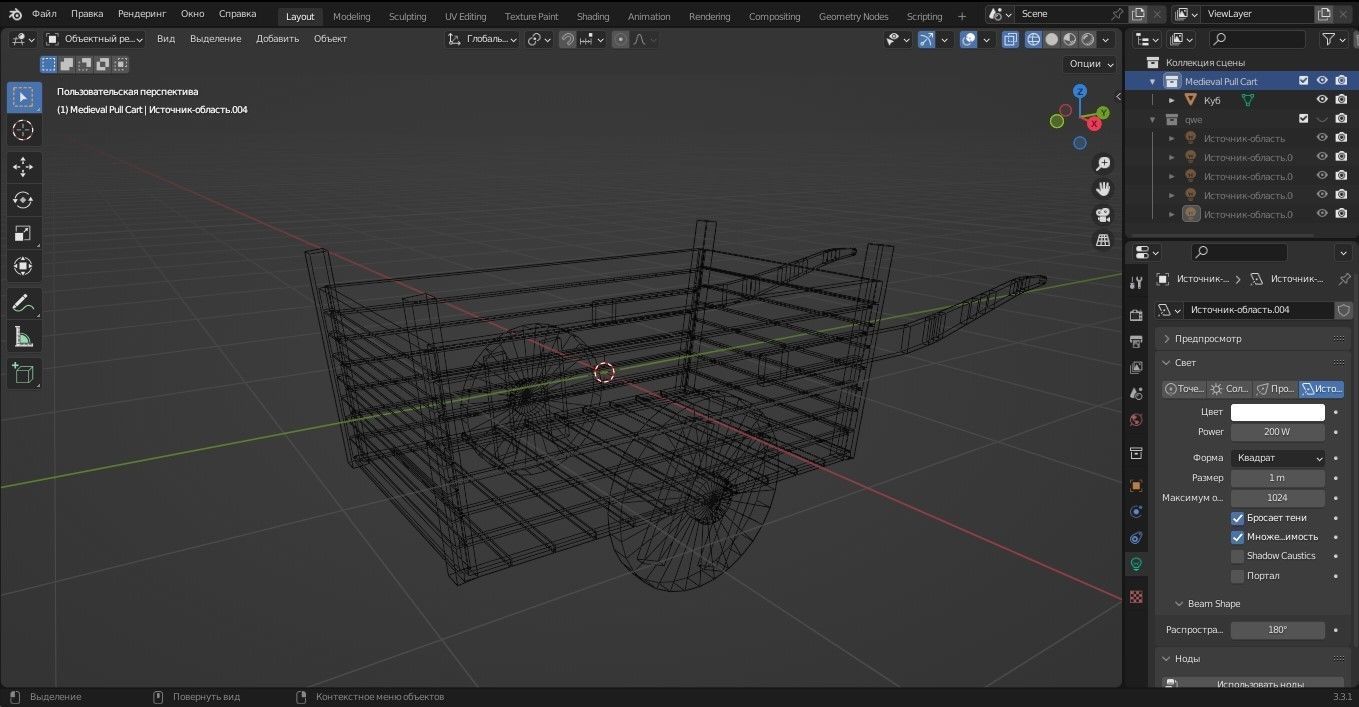Screen dimensions: 1359x707
Task: Toggle X-ray display button
Action: click(1010, 39)
